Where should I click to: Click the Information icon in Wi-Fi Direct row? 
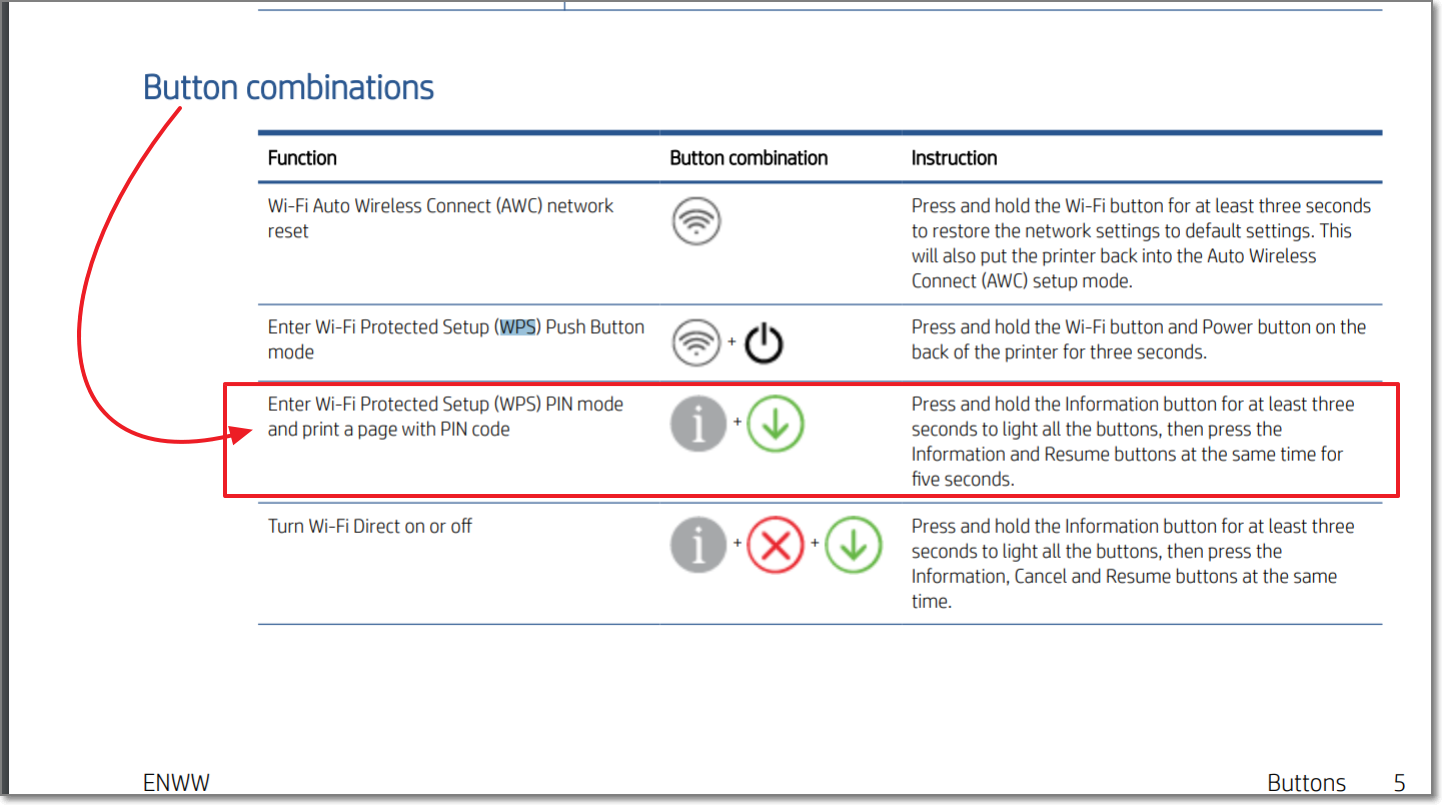pos(698,545)
